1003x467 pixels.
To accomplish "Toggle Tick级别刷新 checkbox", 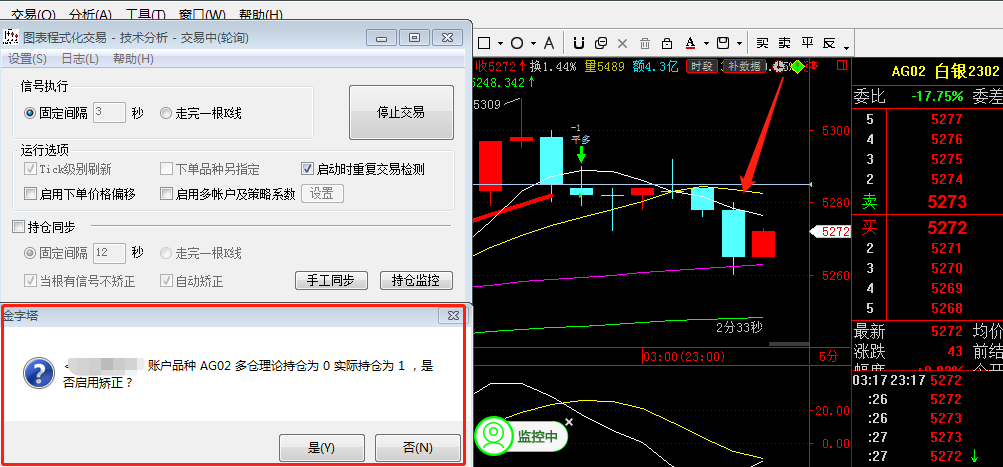I will pyautogui.click(x=29, y=170).
